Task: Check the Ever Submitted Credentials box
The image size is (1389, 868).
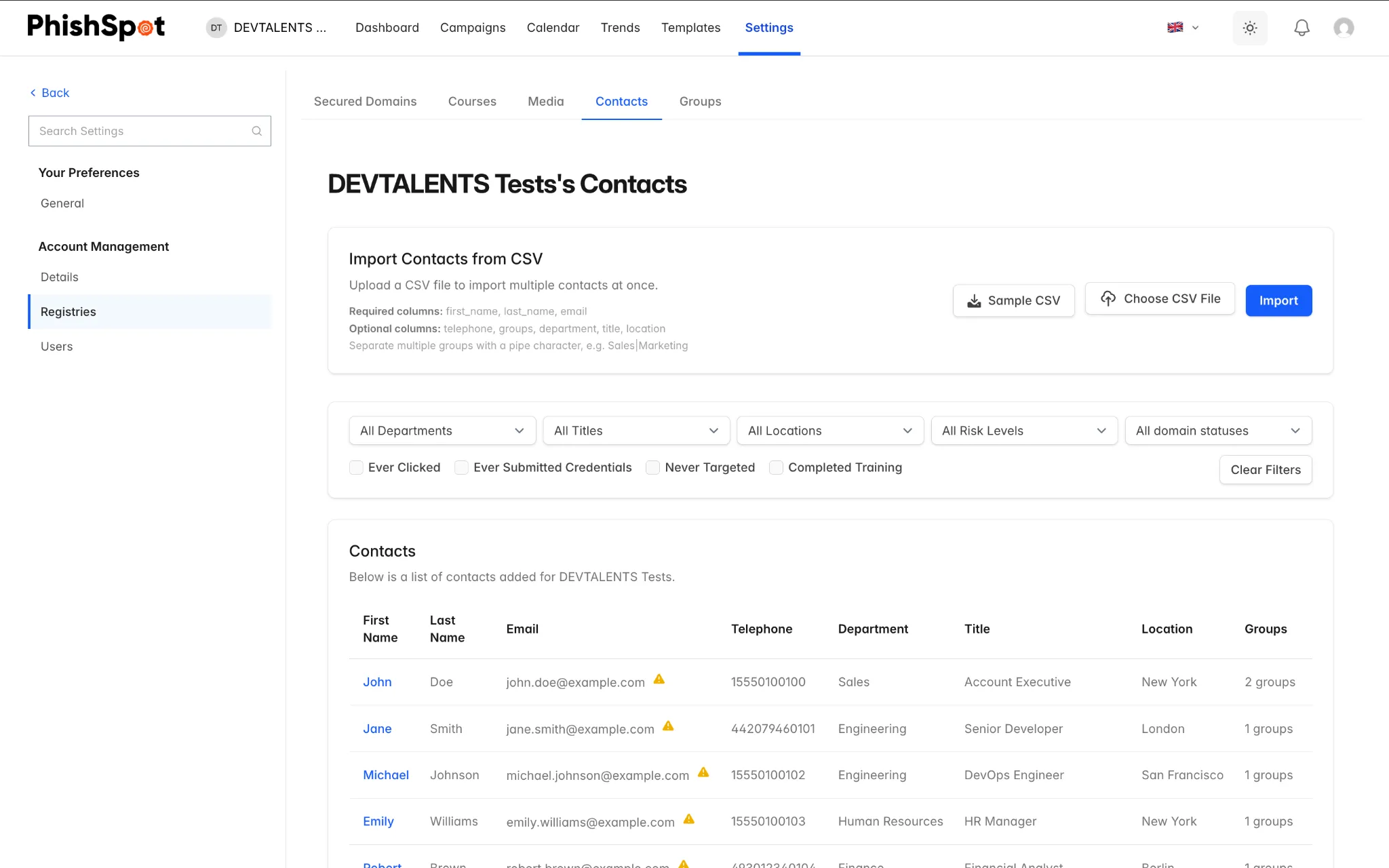Action: point(461,467)
